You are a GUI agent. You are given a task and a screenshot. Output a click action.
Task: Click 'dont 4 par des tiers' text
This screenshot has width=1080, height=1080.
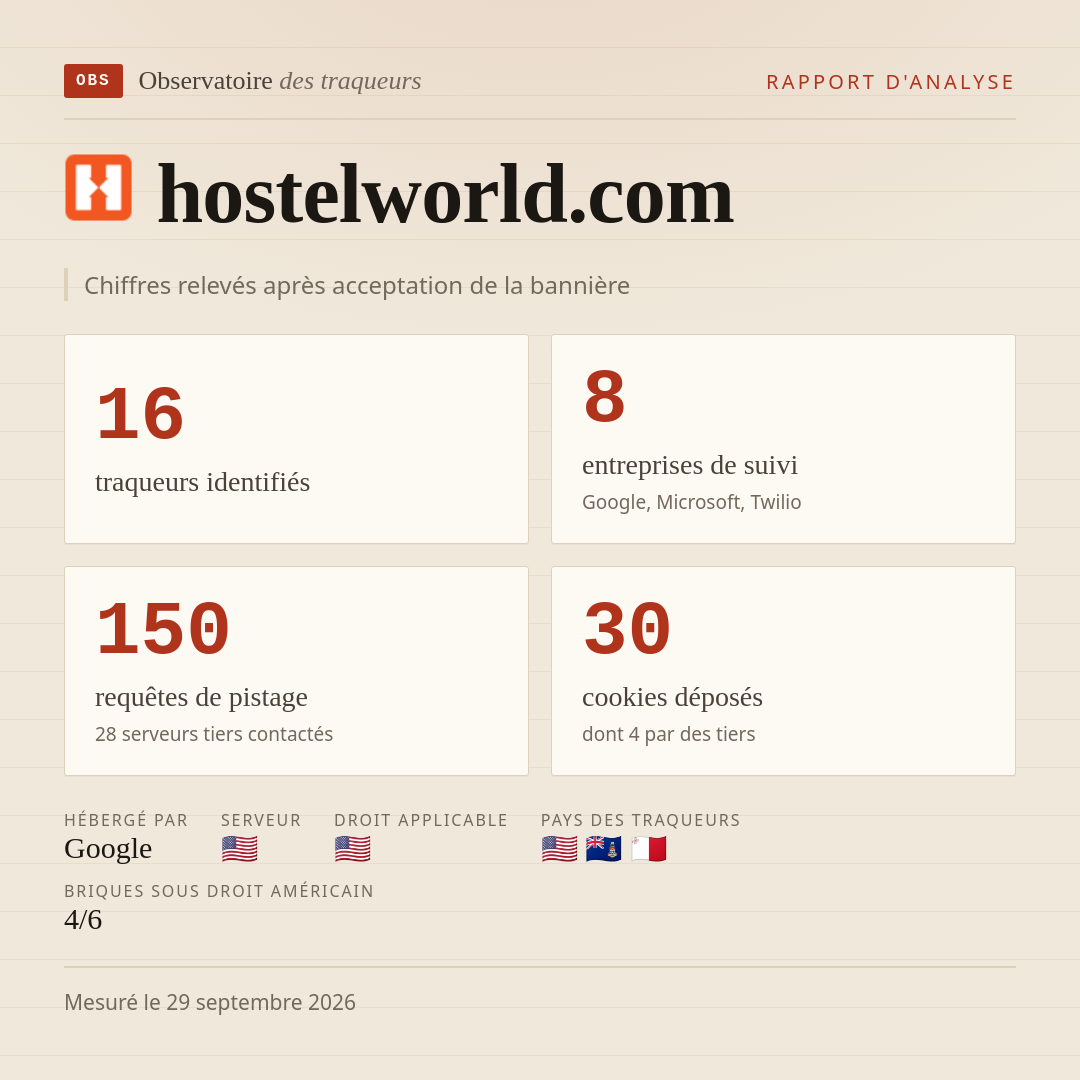click(669, 734)
